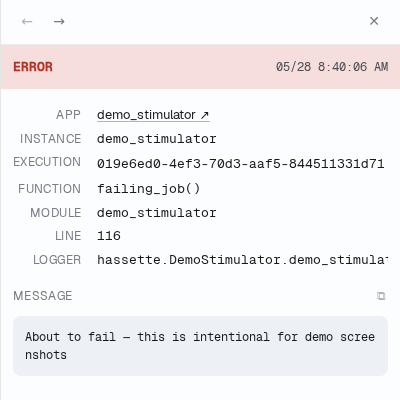Click the truncated logger name value
400x400 pixels.
pyautogui.click(x=242, y=260)
